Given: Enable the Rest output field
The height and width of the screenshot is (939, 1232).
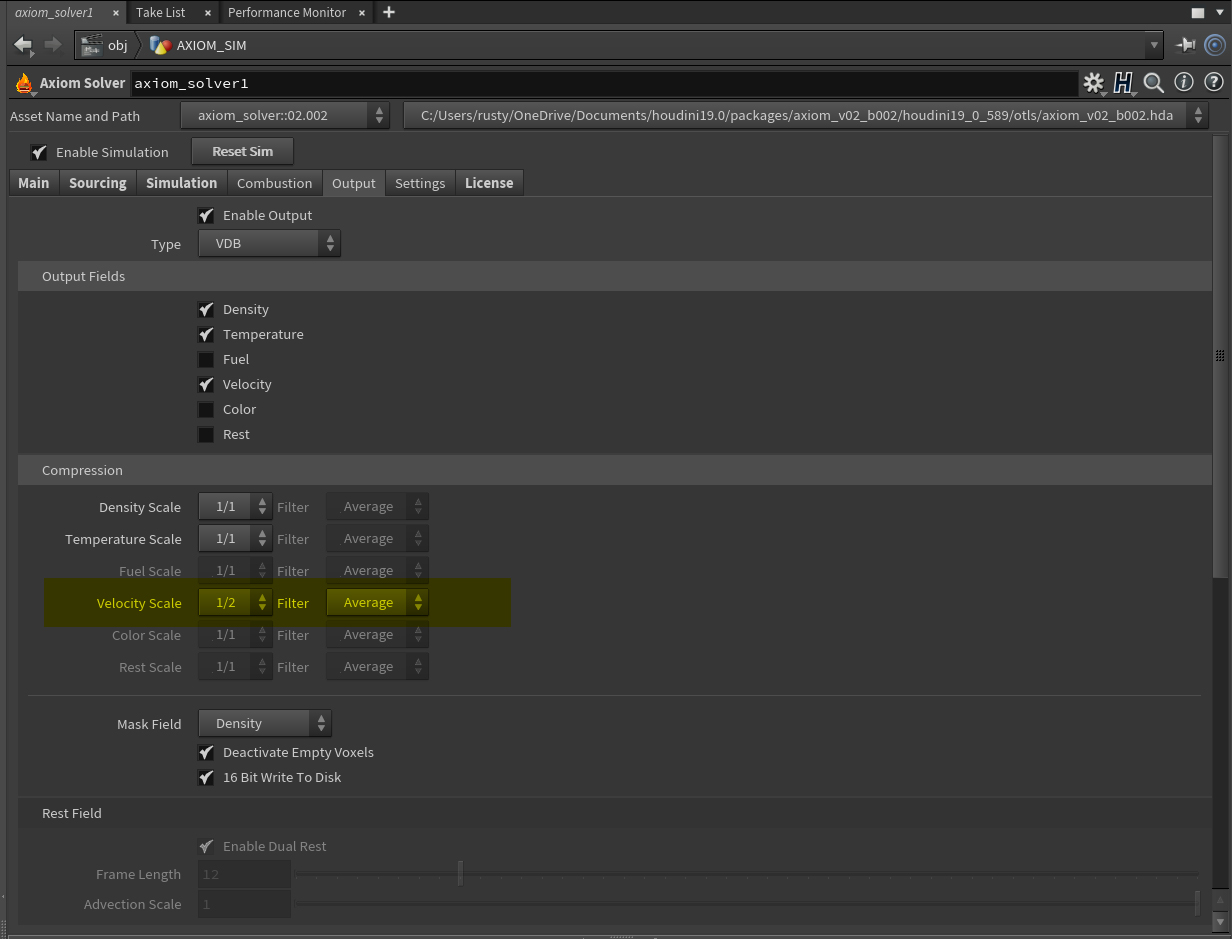Looking at the screenshot, I should coord(206,434).
